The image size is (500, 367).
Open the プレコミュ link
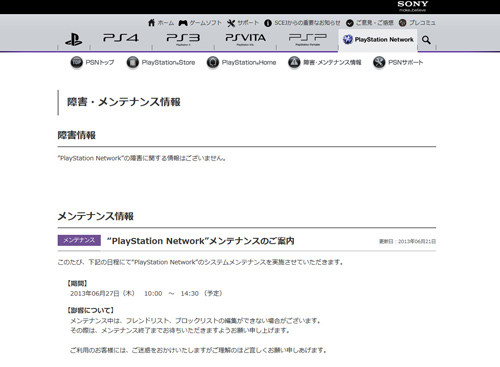click(x=422, y=23)
